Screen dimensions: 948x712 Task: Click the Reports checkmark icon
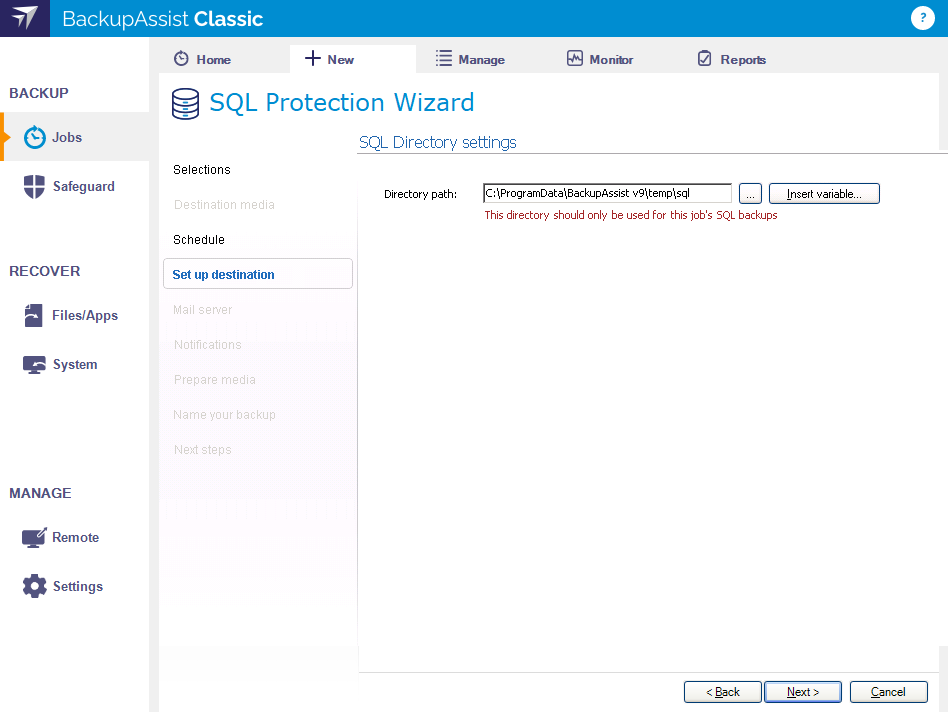[x=705, y=59]
